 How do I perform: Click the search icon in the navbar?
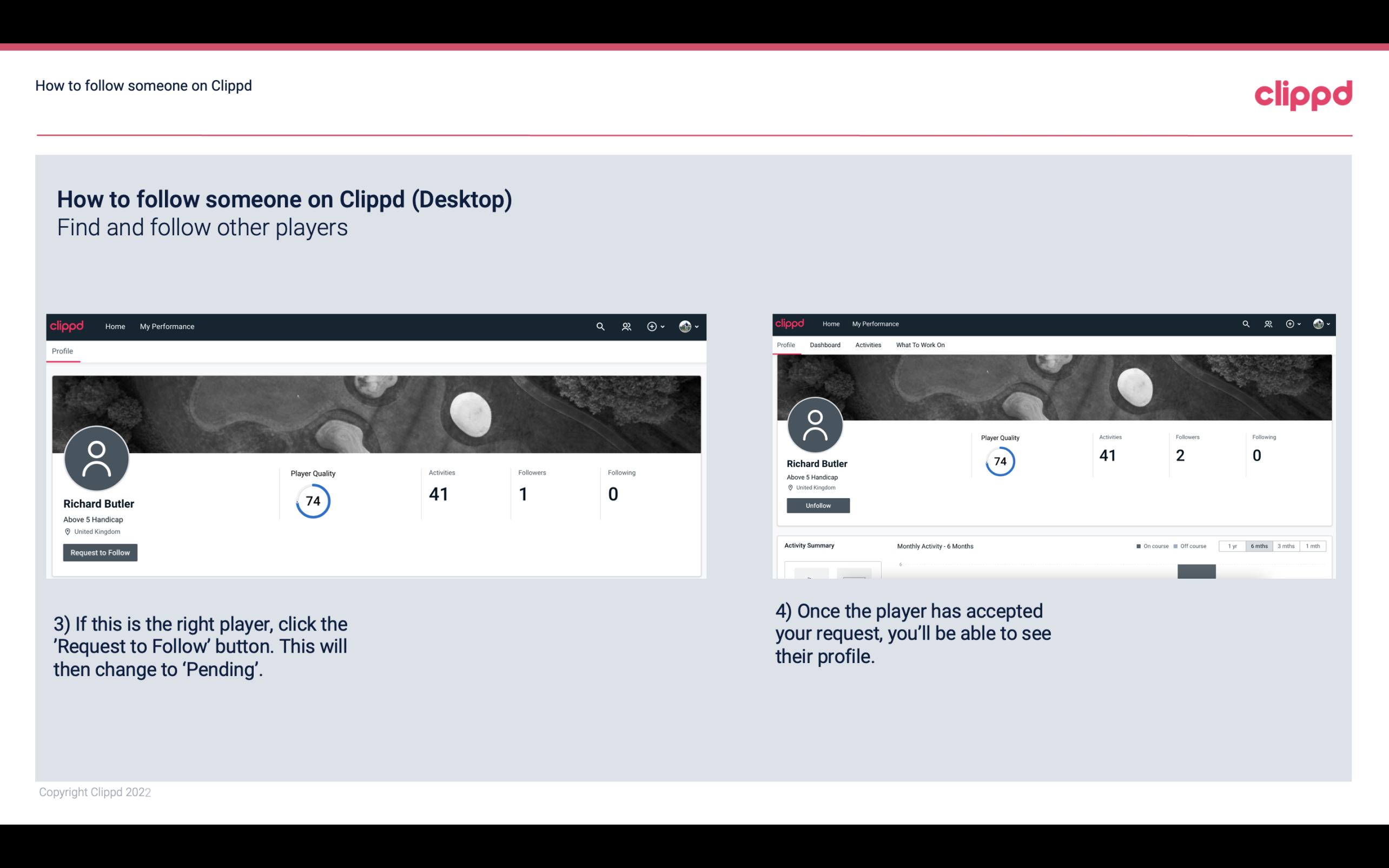[x=599, y=326]
